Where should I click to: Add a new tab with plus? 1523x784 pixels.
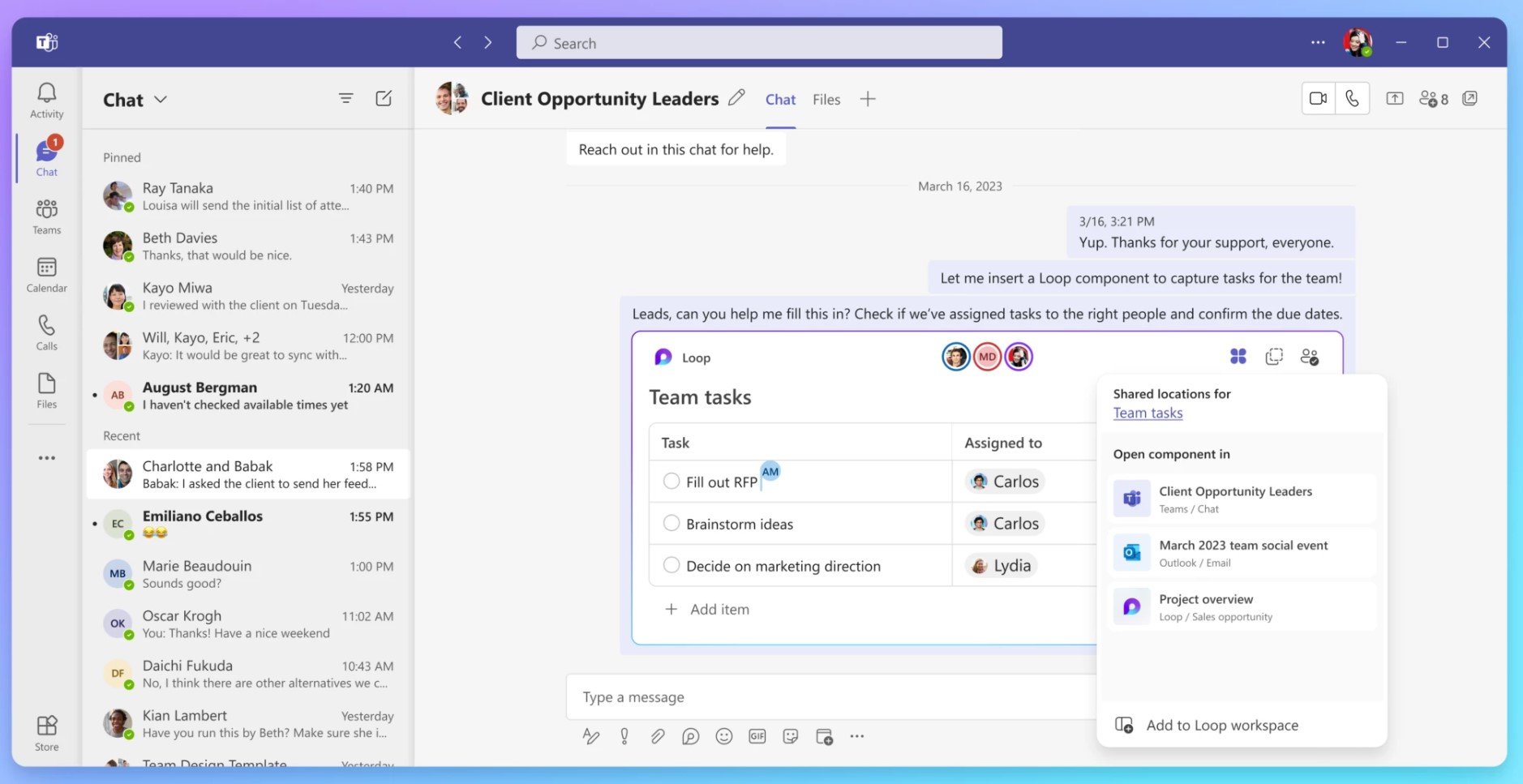pos(868,99)
